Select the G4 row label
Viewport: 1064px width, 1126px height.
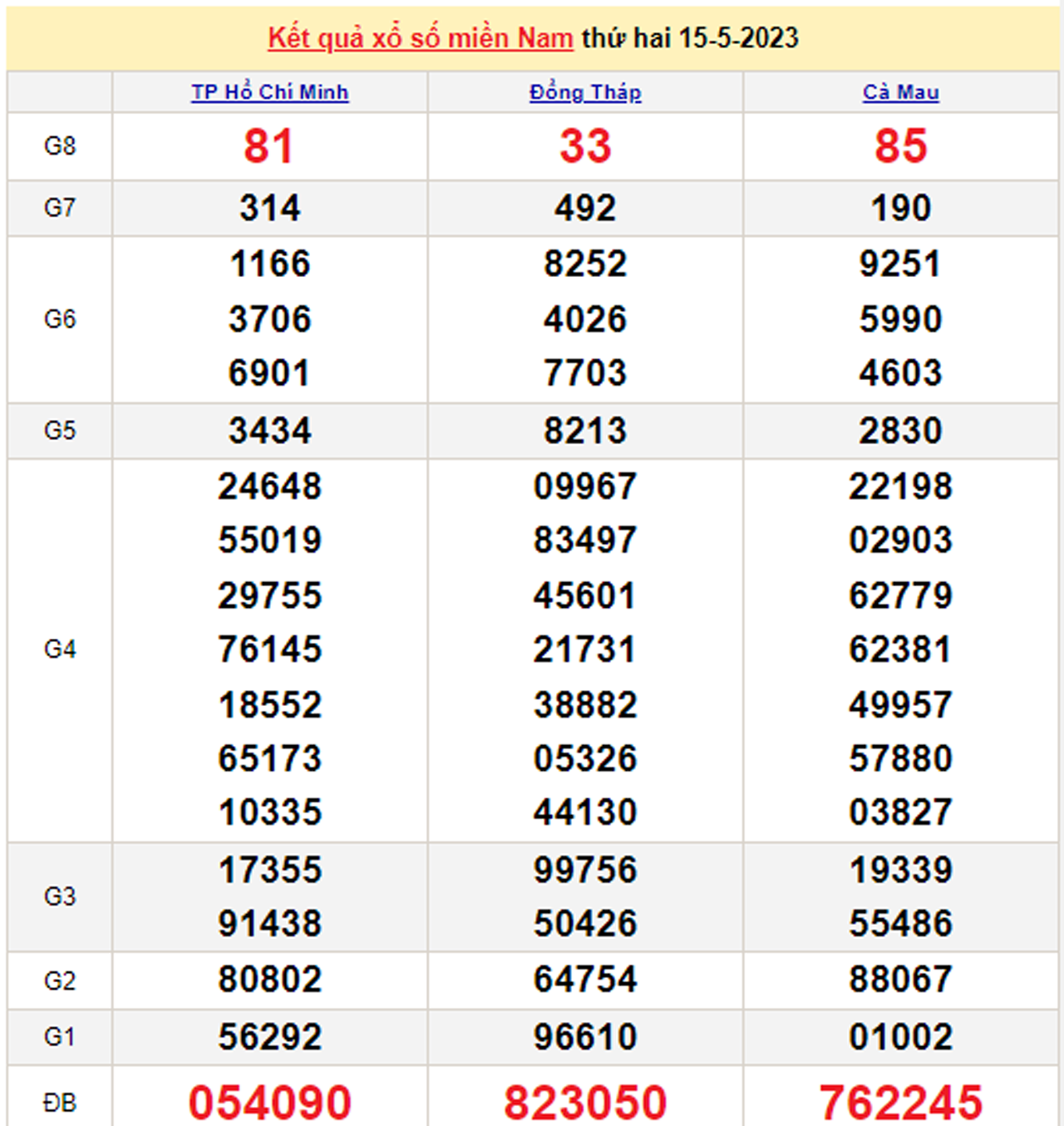[x=60, y=649]
